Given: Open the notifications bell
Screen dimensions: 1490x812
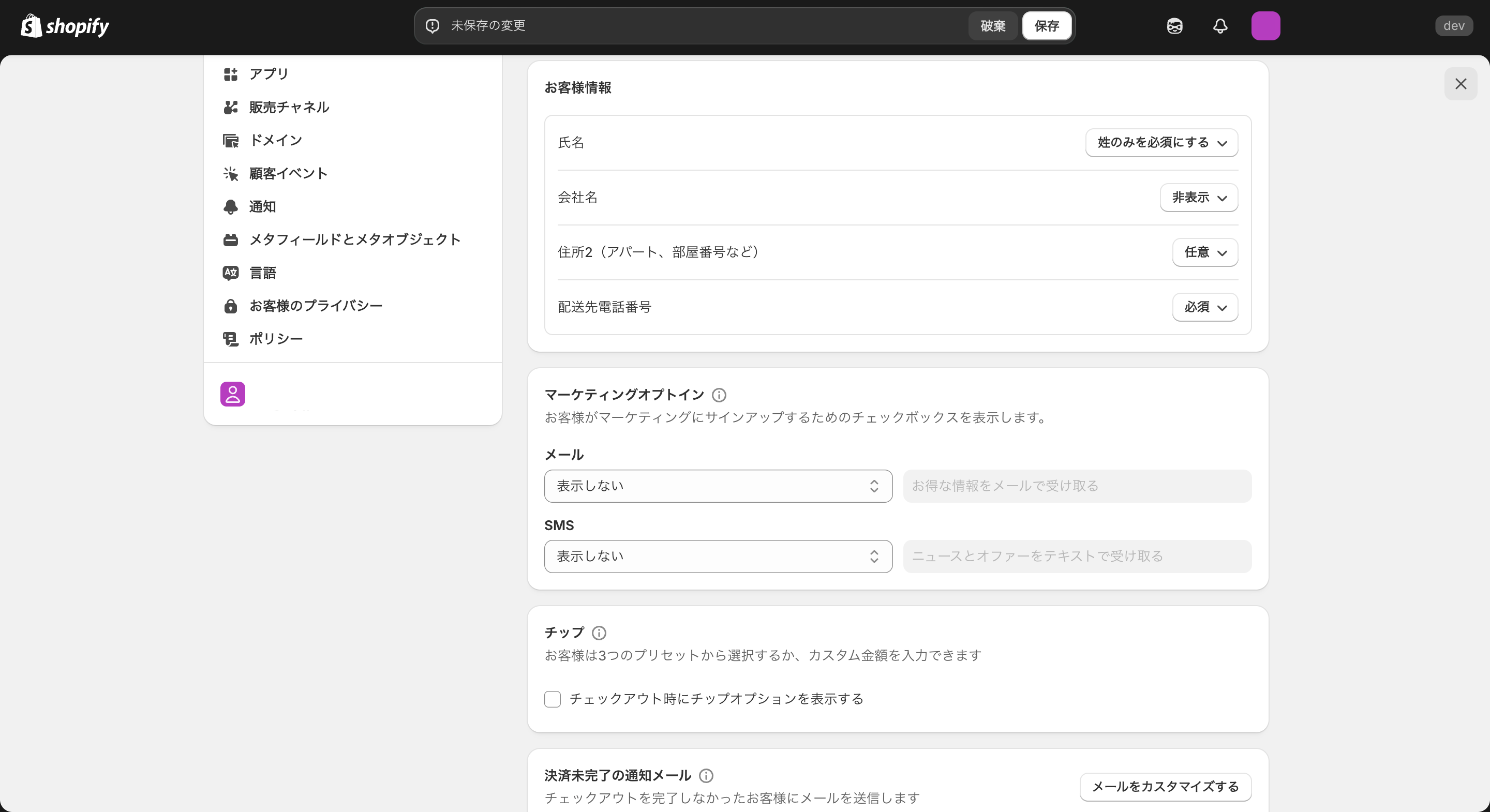Looking at the screenshot, I should pyautogui.click(x=1220, y=26).
